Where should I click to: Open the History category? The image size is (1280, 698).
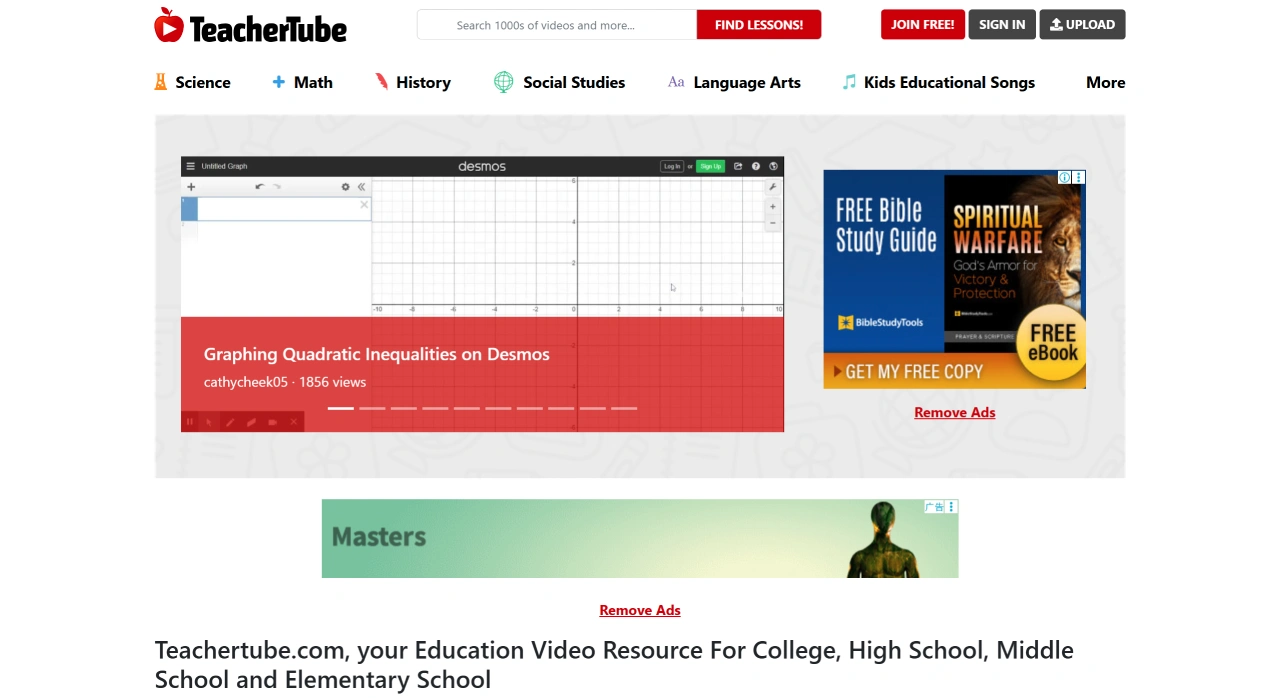[413, 82]
